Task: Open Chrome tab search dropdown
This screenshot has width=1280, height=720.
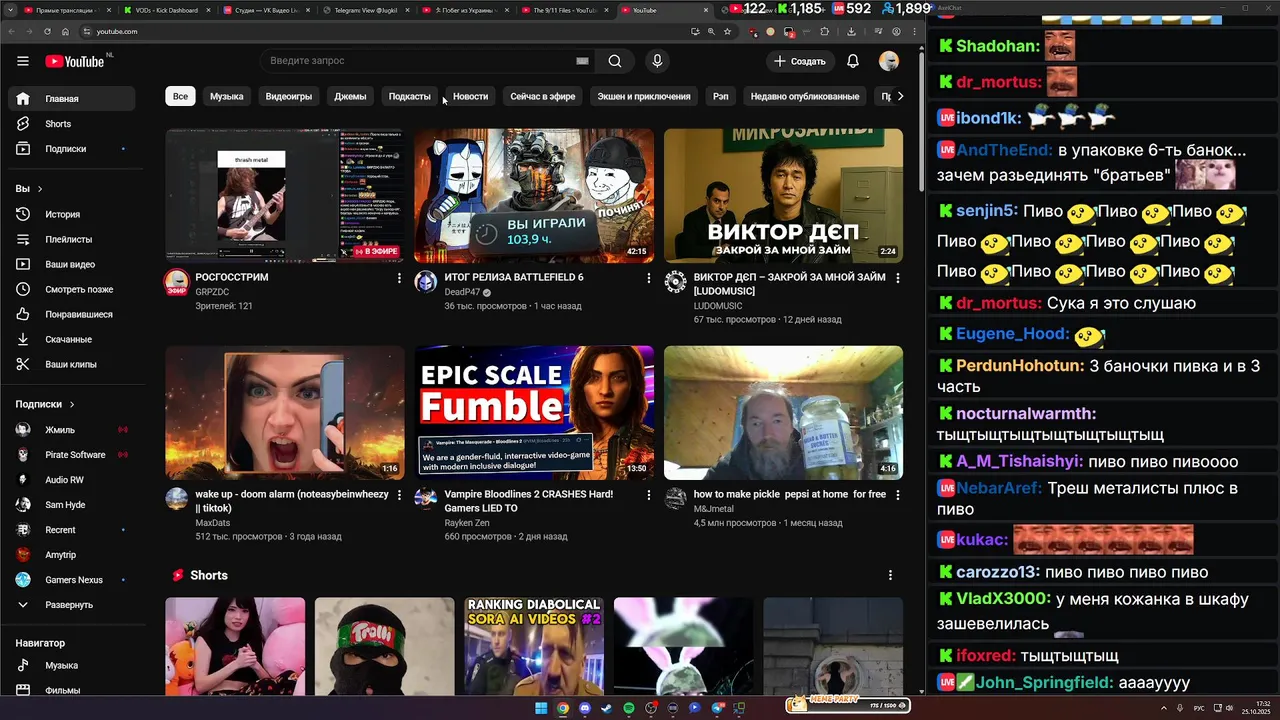Action: (10, 9)
